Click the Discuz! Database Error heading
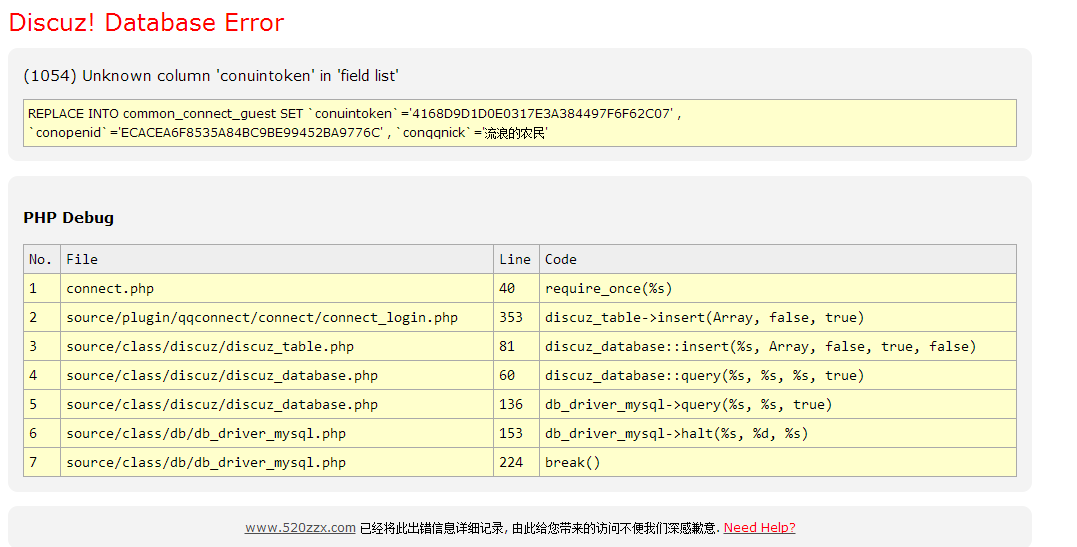 [146, 23]
